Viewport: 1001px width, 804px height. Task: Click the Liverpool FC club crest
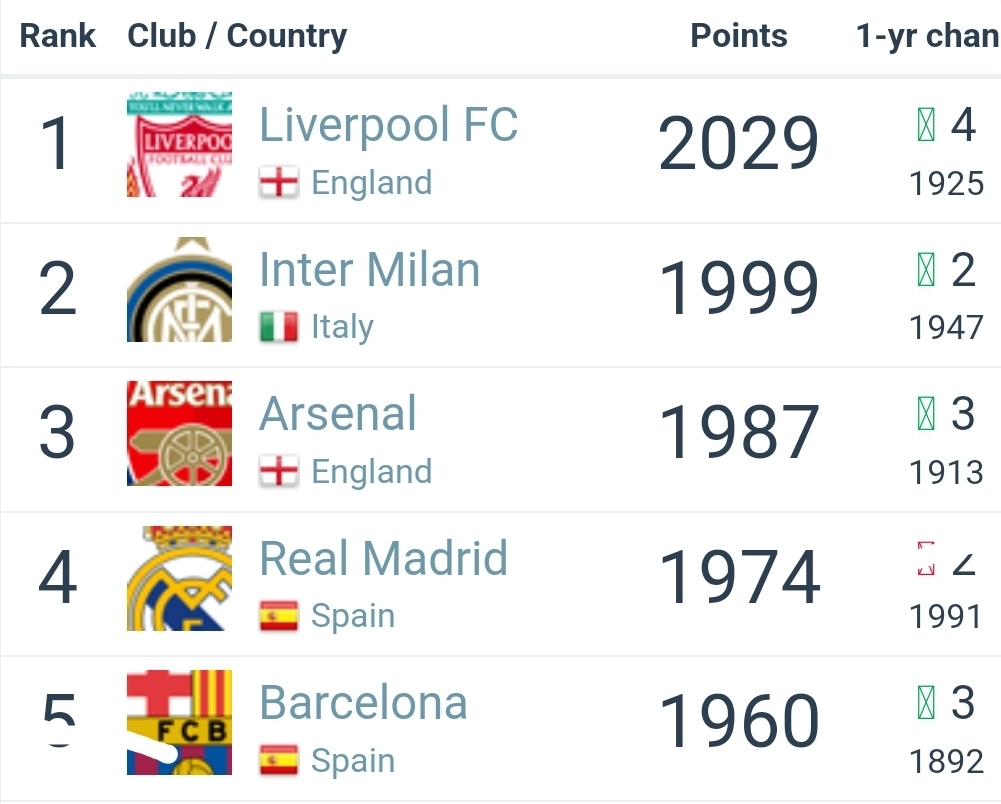pos(179,145)
